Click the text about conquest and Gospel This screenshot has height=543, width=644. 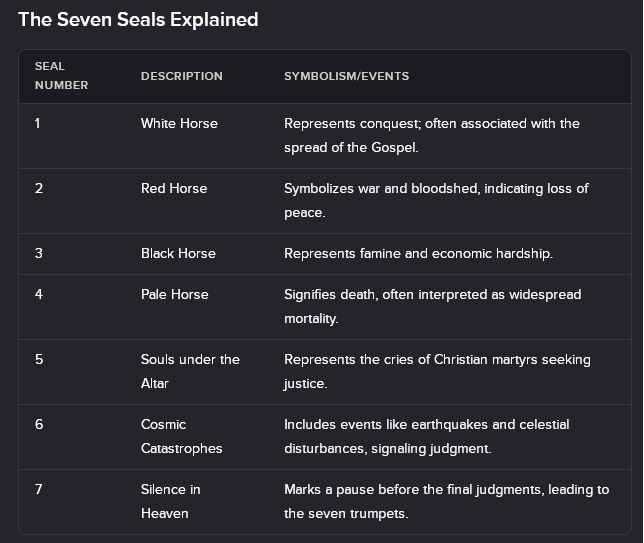[432, 136]
